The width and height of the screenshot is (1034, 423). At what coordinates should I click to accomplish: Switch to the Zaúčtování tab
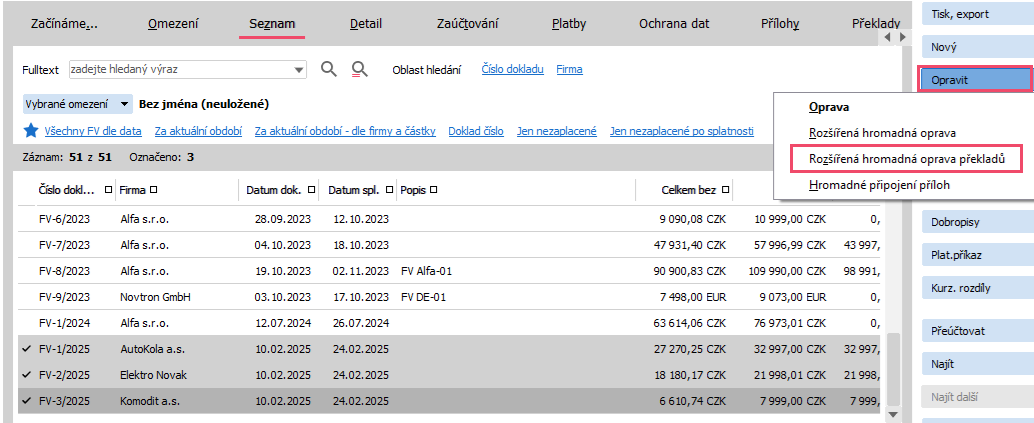point(468,23)
